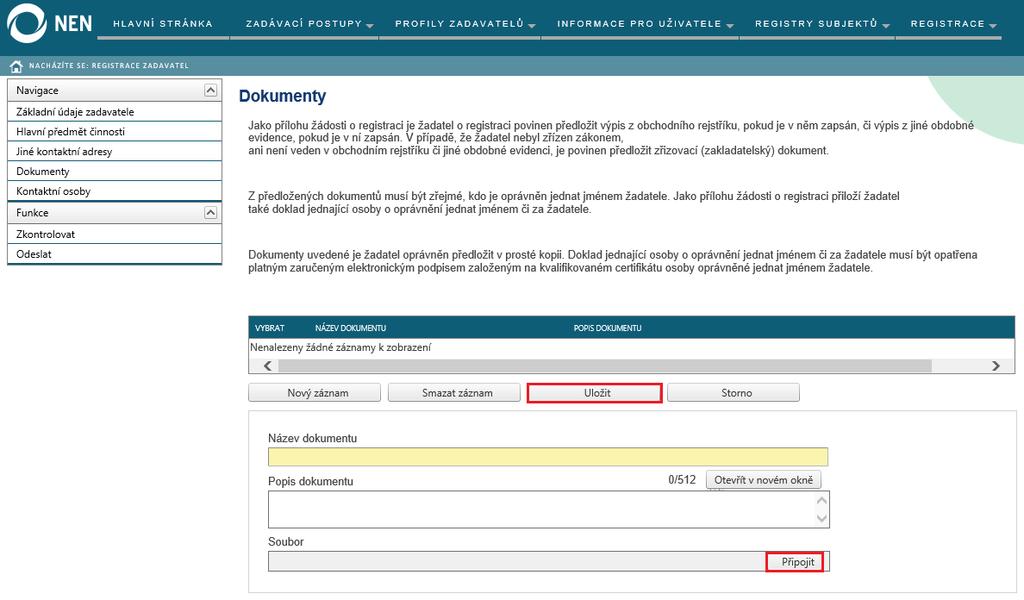This screenshot has width=1024, height=600.
Task: Click the Registrace zadavatel breadcrumb text
Action: click(140, 65)
